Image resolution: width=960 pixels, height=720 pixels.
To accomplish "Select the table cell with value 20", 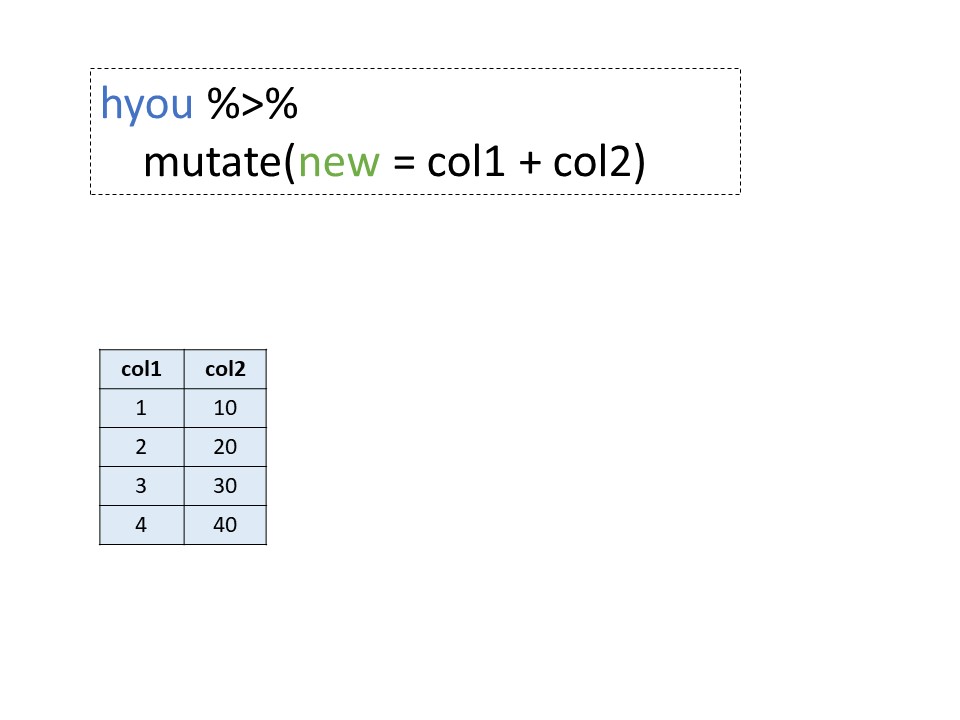I will 225,447.
